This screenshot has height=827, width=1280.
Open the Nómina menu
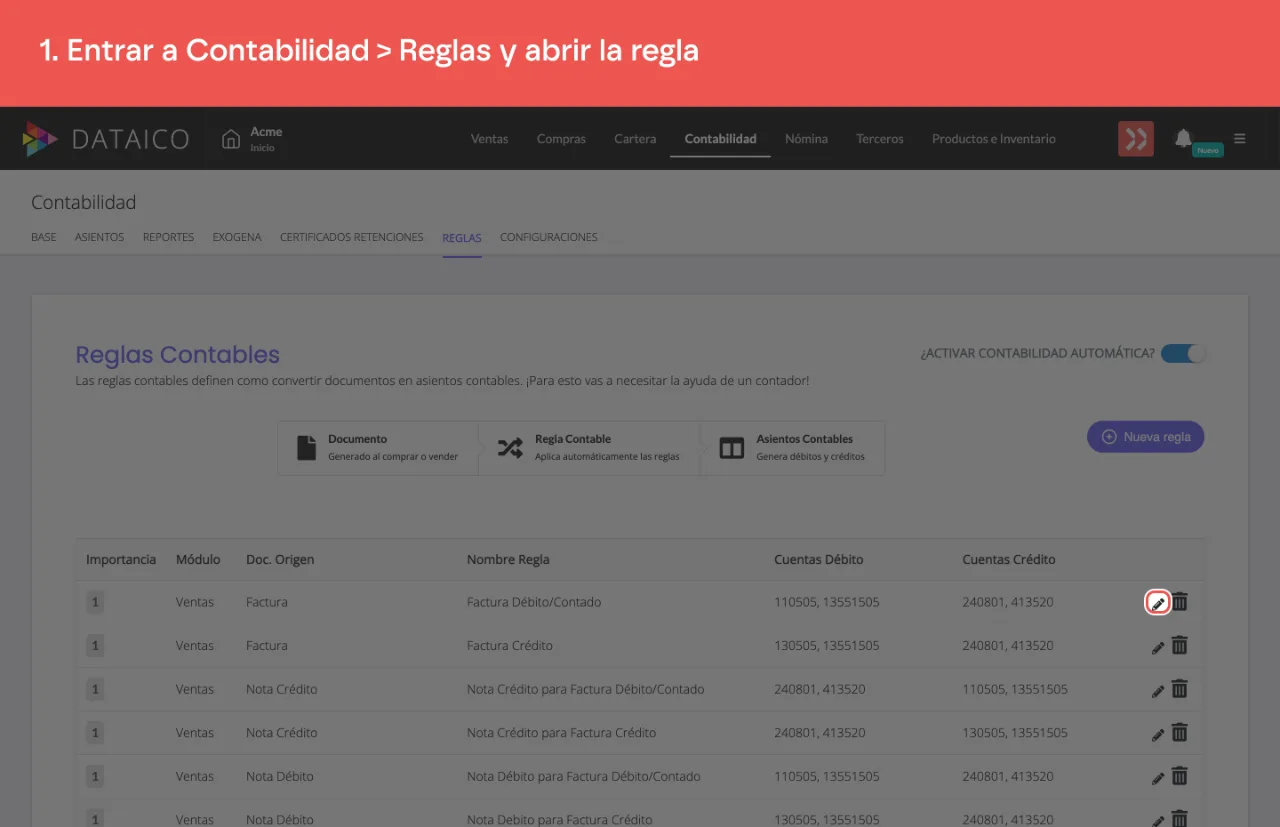806,139
